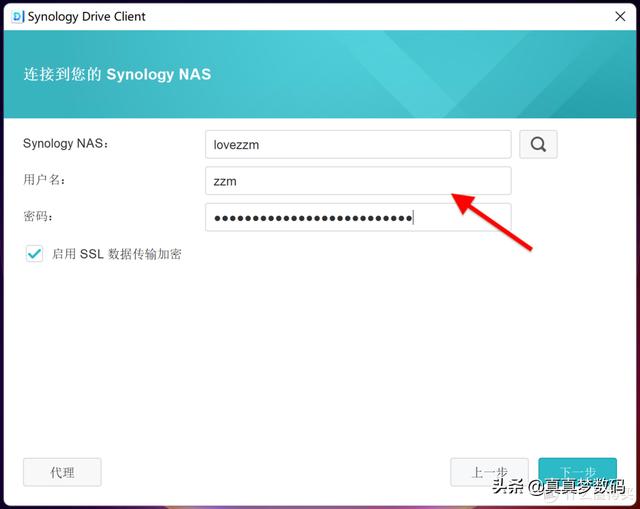Screen dimensions: 640x509
Task: Click the '密码:' label text
Action: (x=38, y=216)
